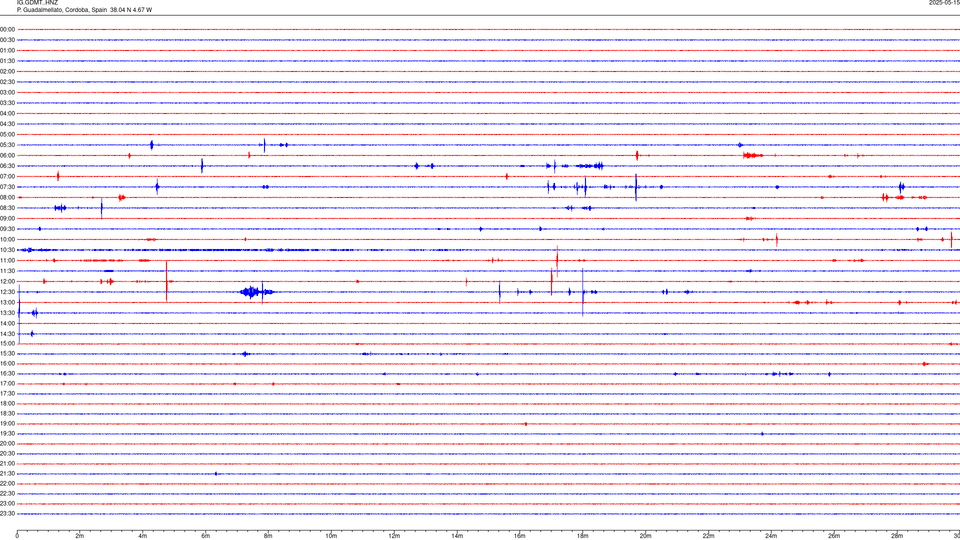This screenshot has height=540, width=960.
Task: Click the tall red spike on the 12:00 trace near 5m
Action: (x=167, y=281)
